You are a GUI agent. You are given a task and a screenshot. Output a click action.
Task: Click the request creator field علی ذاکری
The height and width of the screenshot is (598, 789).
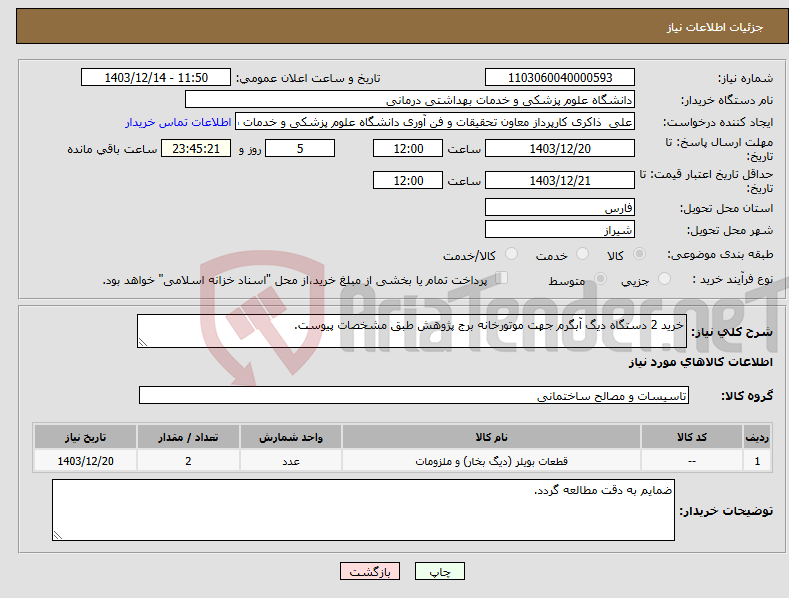click(435, 122)
